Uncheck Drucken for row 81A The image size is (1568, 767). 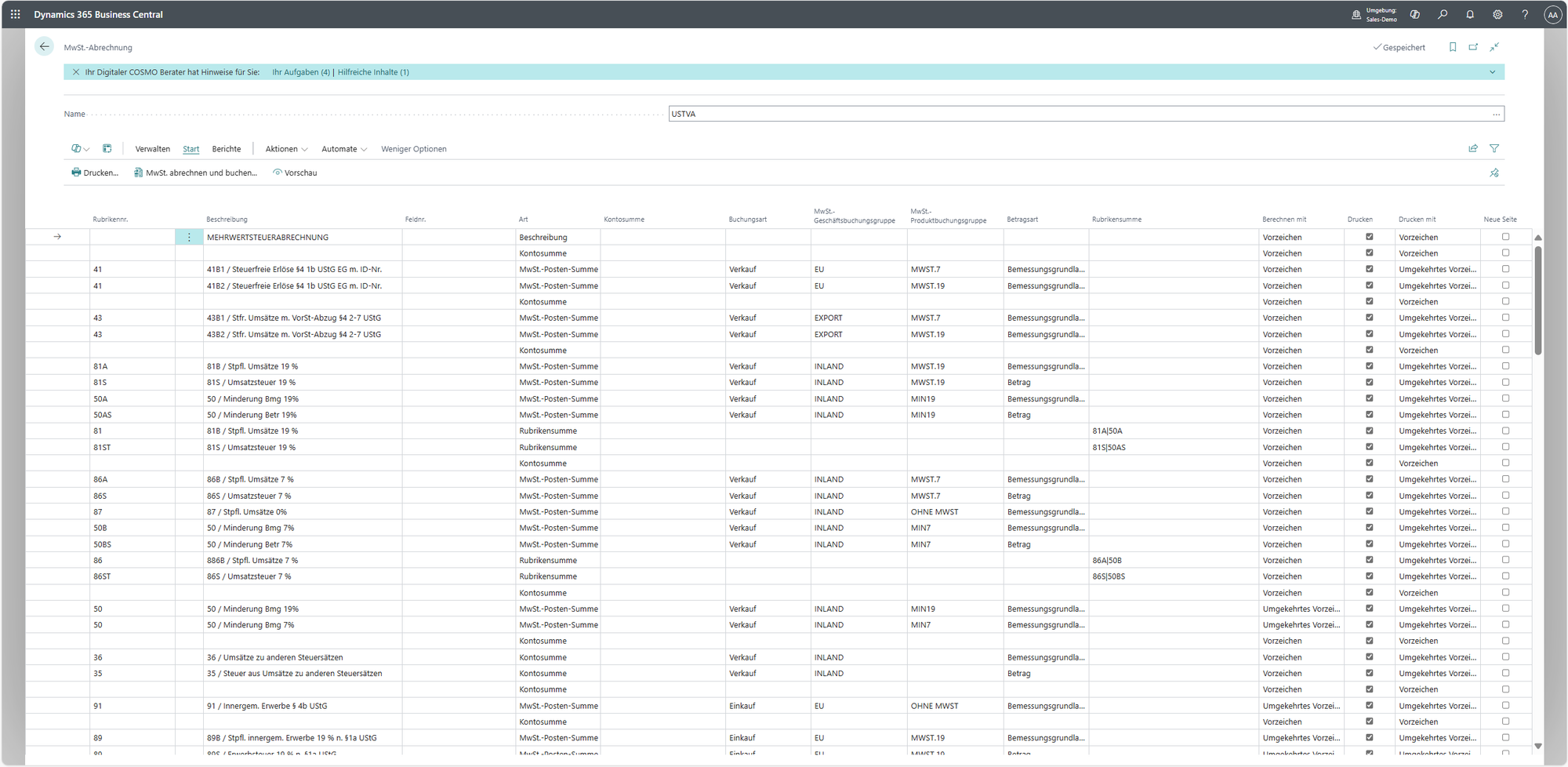coord(1370,366)
